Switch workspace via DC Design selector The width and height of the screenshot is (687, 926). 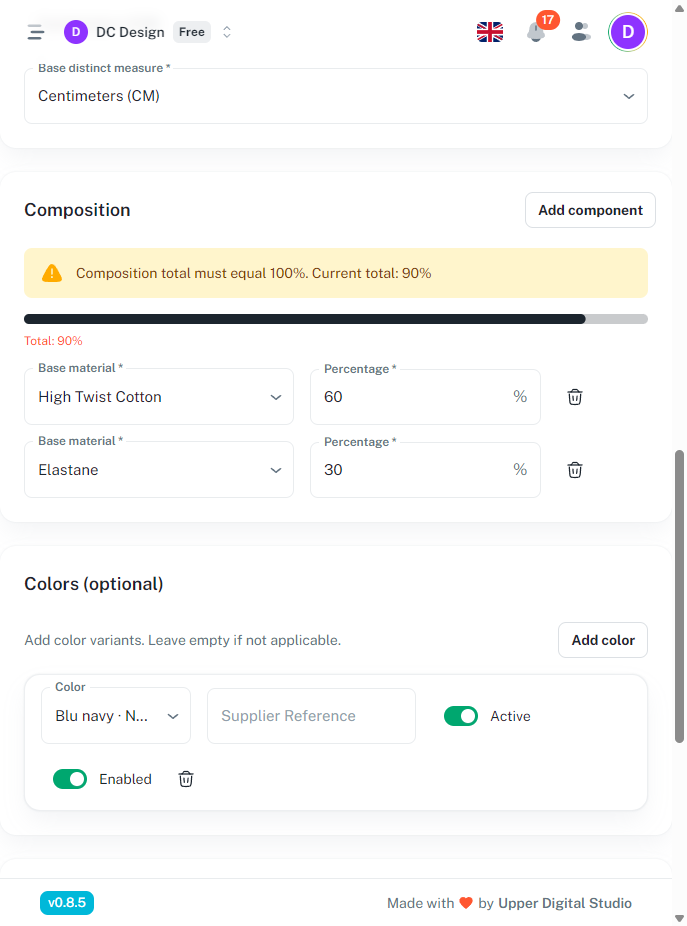148,32
